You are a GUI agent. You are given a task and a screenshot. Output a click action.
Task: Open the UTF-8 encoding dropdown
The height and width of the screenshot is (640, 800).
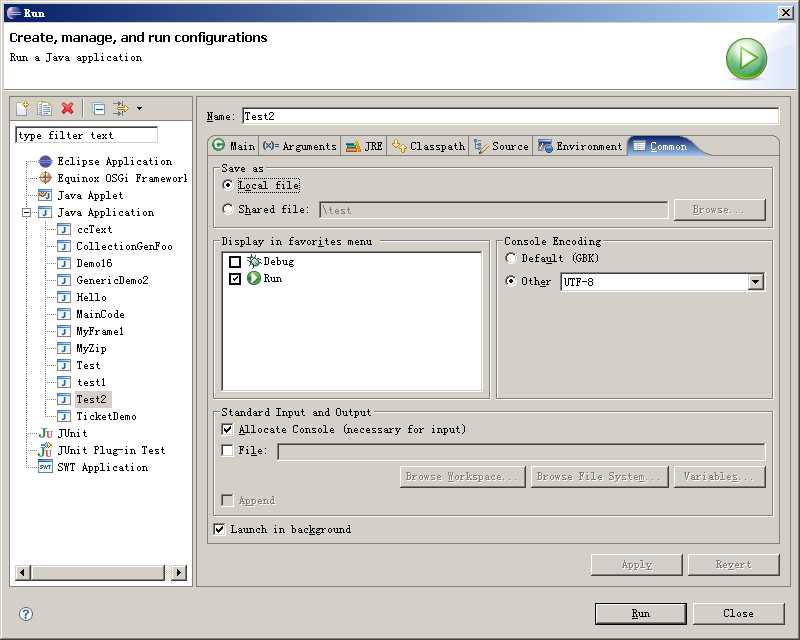click(756, 282)
